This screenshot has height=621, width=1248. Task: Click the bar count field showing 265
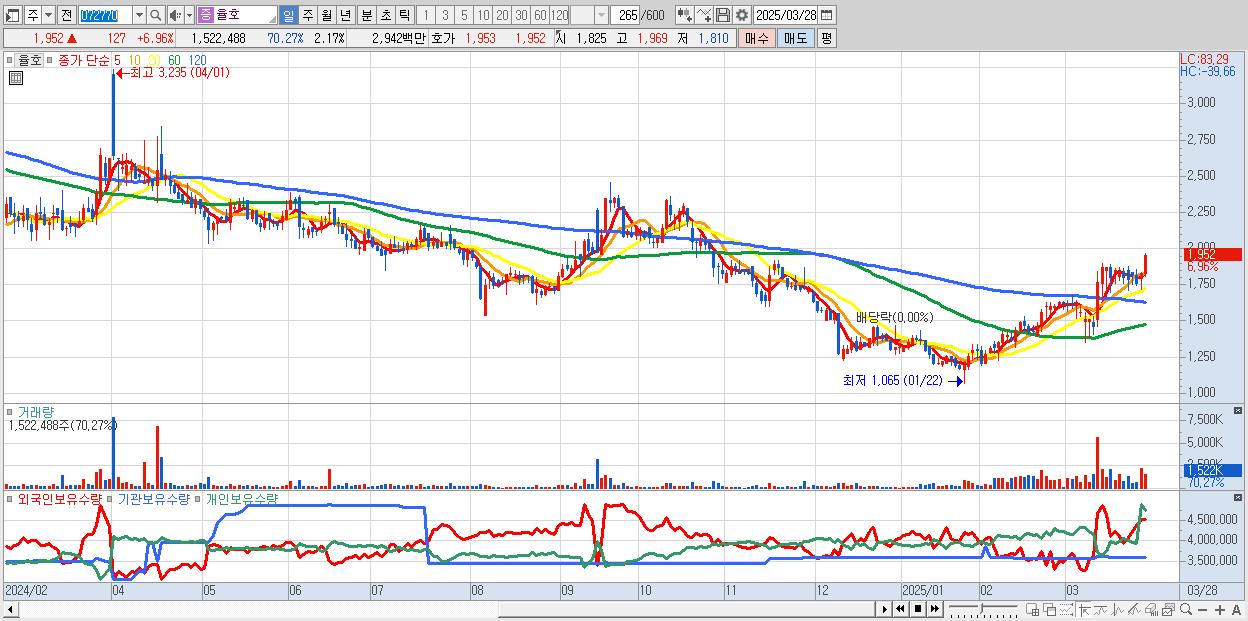pyautogui.click(x=624, y=15)
